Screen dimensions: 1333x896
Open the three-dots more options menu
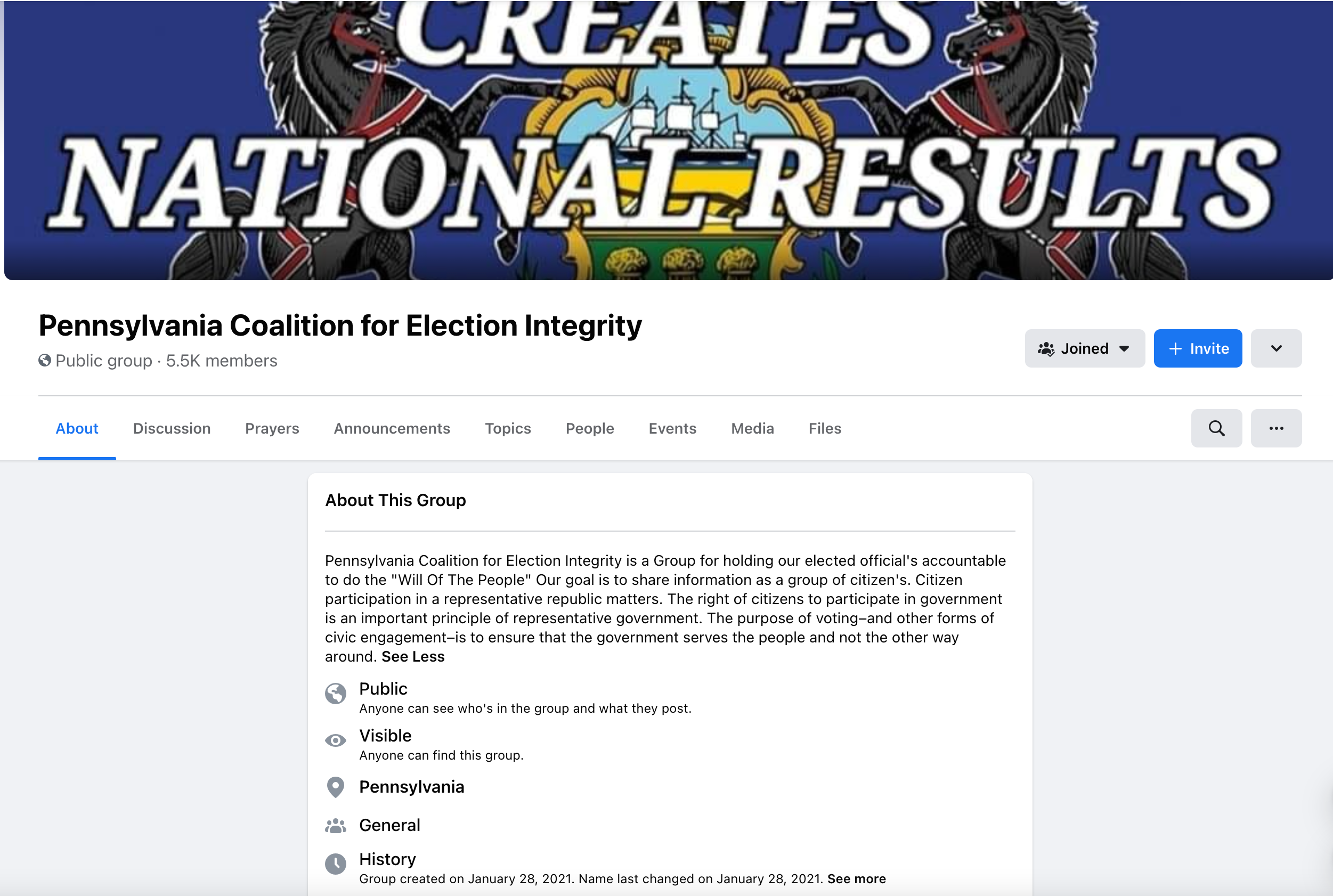click(x=1276, y=429)
